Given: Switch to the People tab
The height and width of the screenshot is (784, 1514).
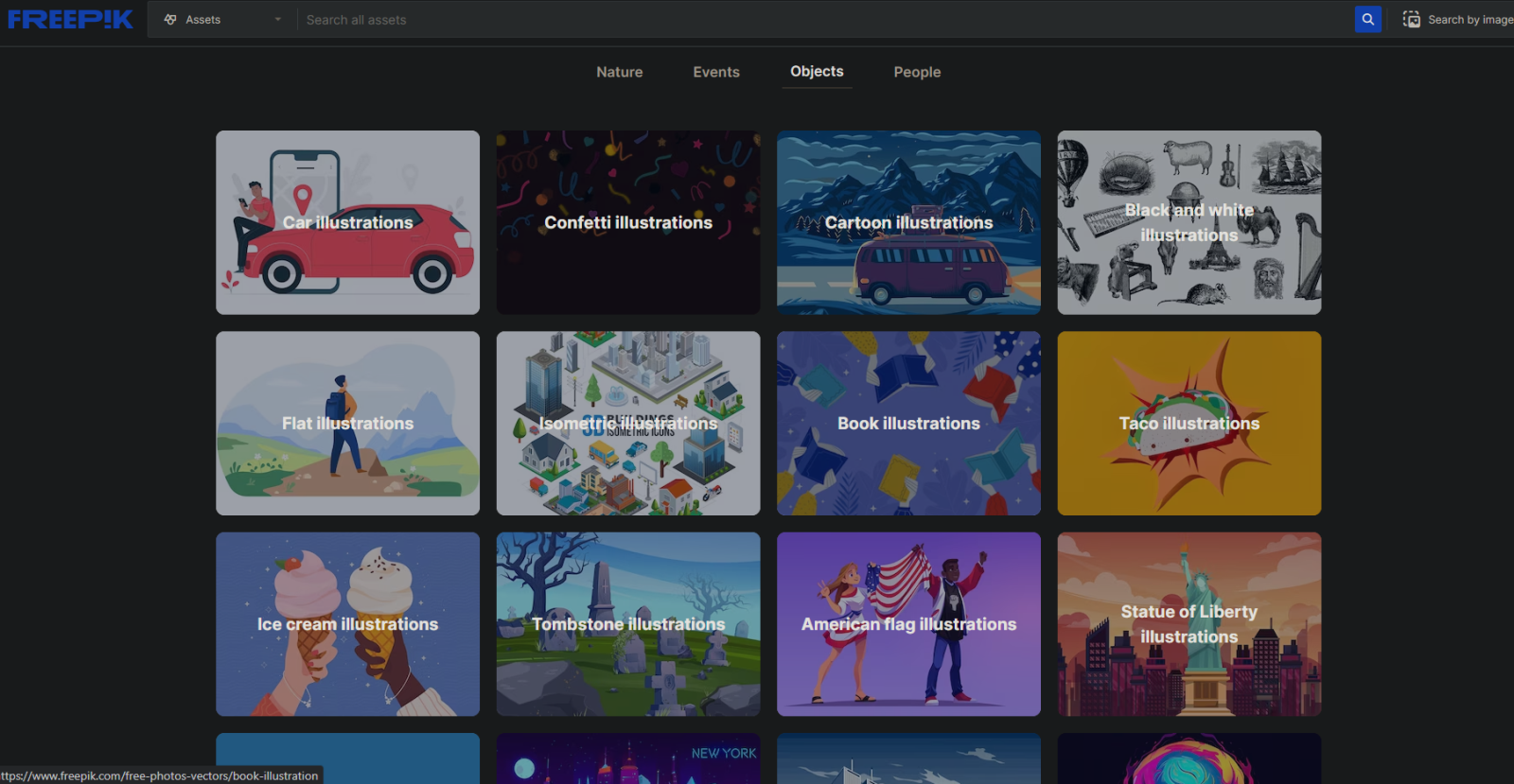Looking at the screenshot, I should pos(917,72).
